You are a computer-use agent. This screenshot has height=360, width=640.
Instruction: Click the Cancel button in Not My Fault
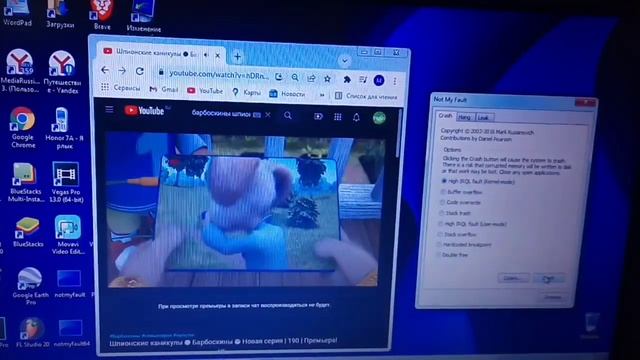(x=552, y=298)
